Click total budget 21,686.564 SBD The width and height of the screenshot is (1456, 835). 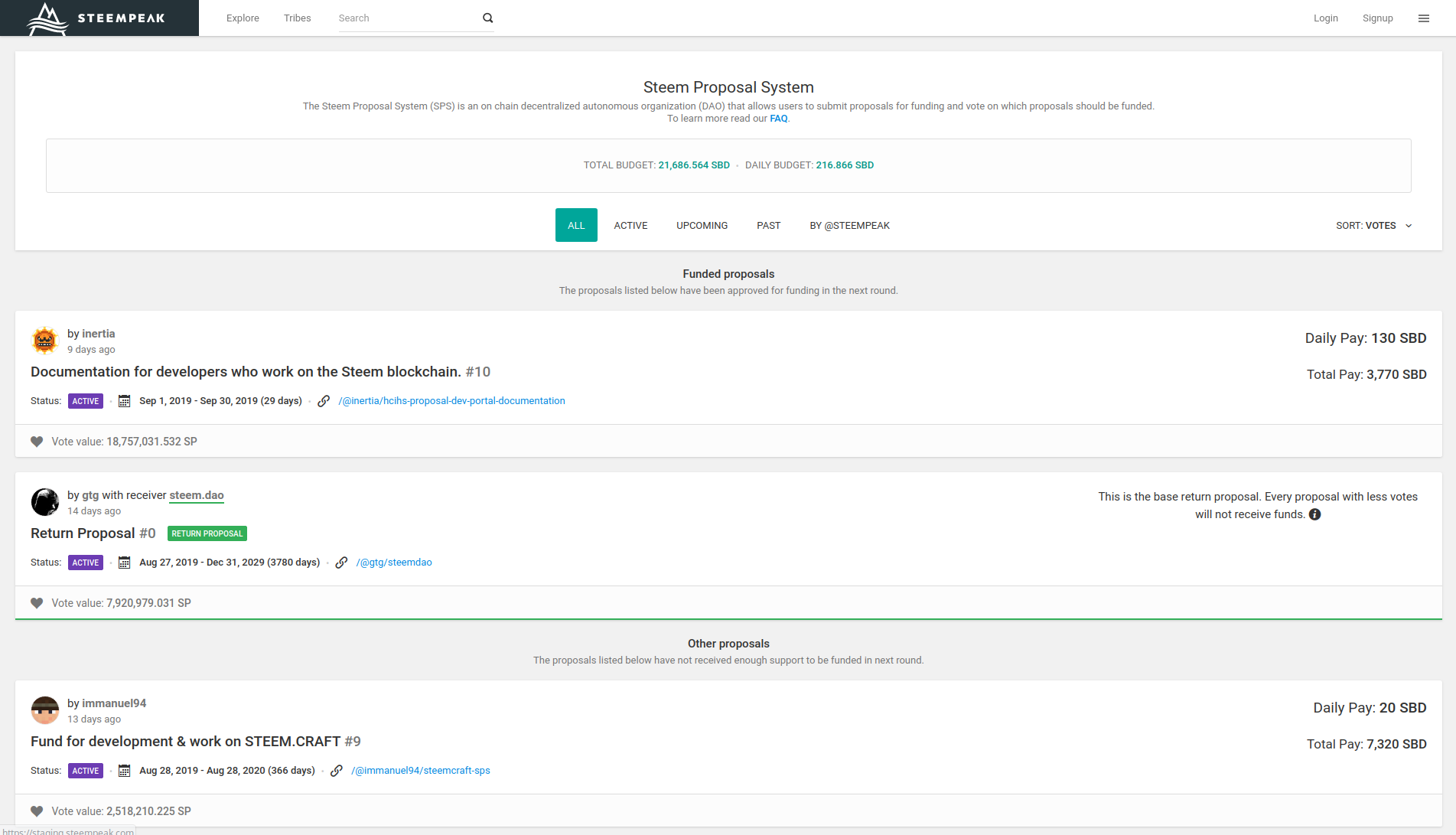(x=693, y=165)
